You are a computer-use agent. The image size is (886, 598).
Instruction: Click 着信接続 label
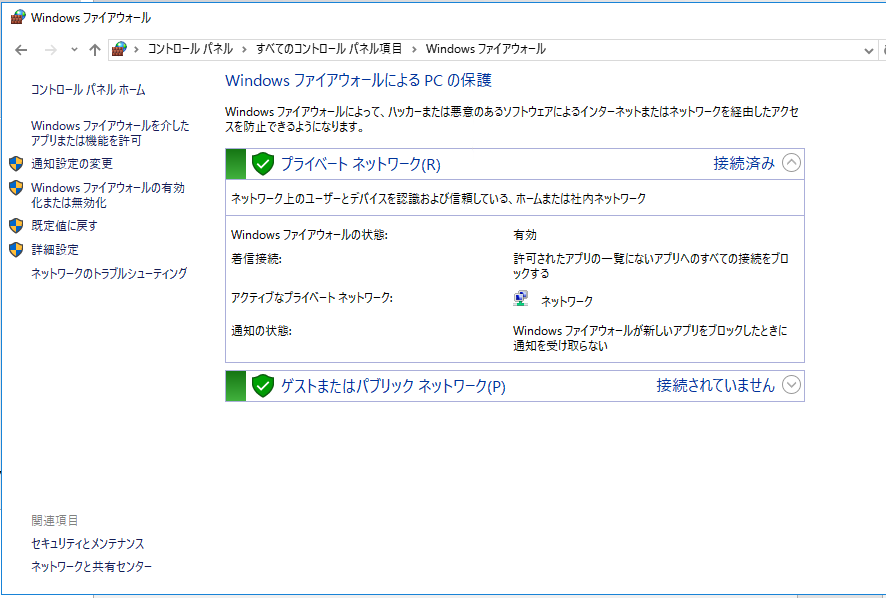257,259
